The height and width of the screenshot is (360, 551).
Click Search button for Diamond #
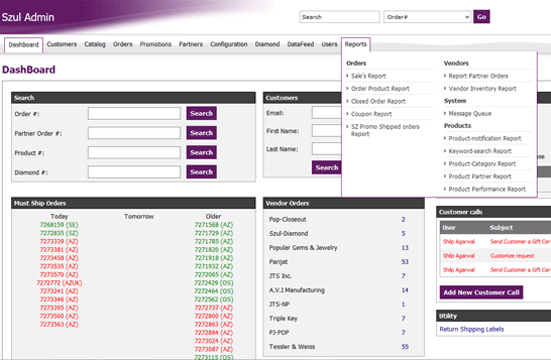201,172
